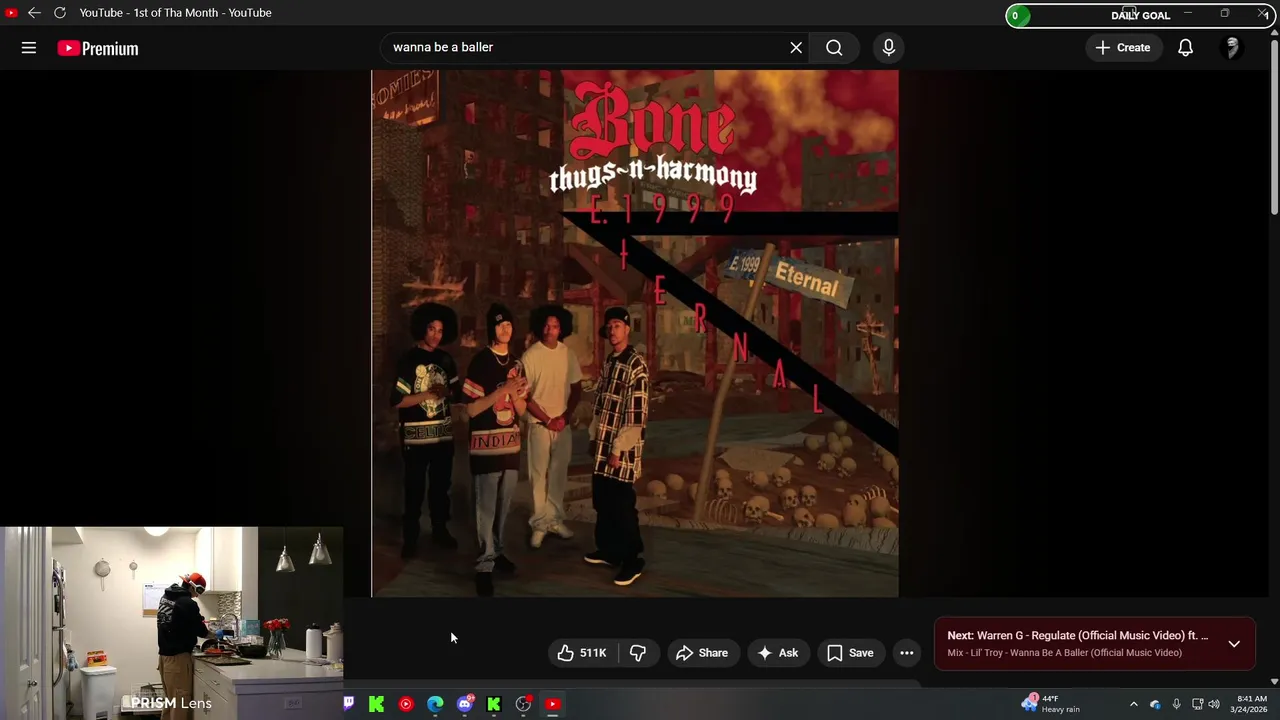The width and height of the screenshot is (1280, 720).
Task: Dislike the video with the thumbs-down
Action: [x=638, y=653]
